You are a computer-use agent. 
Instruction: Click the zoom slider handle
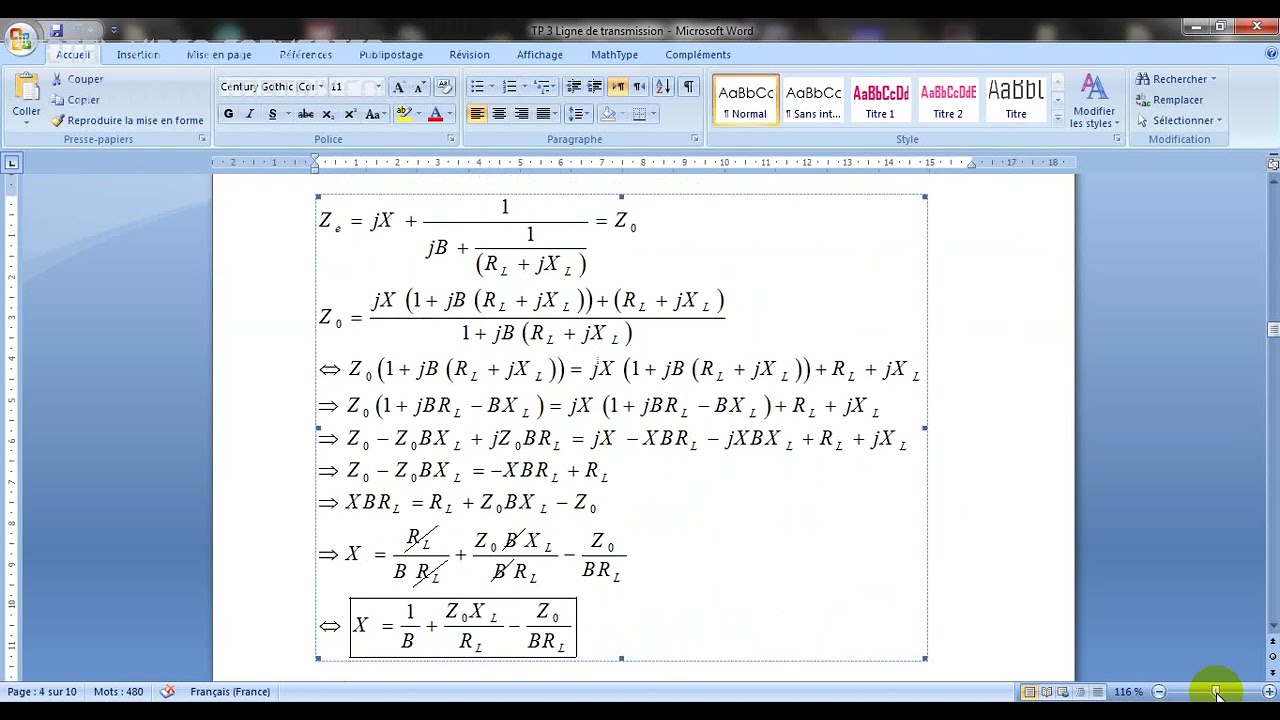click(1215, 692)
